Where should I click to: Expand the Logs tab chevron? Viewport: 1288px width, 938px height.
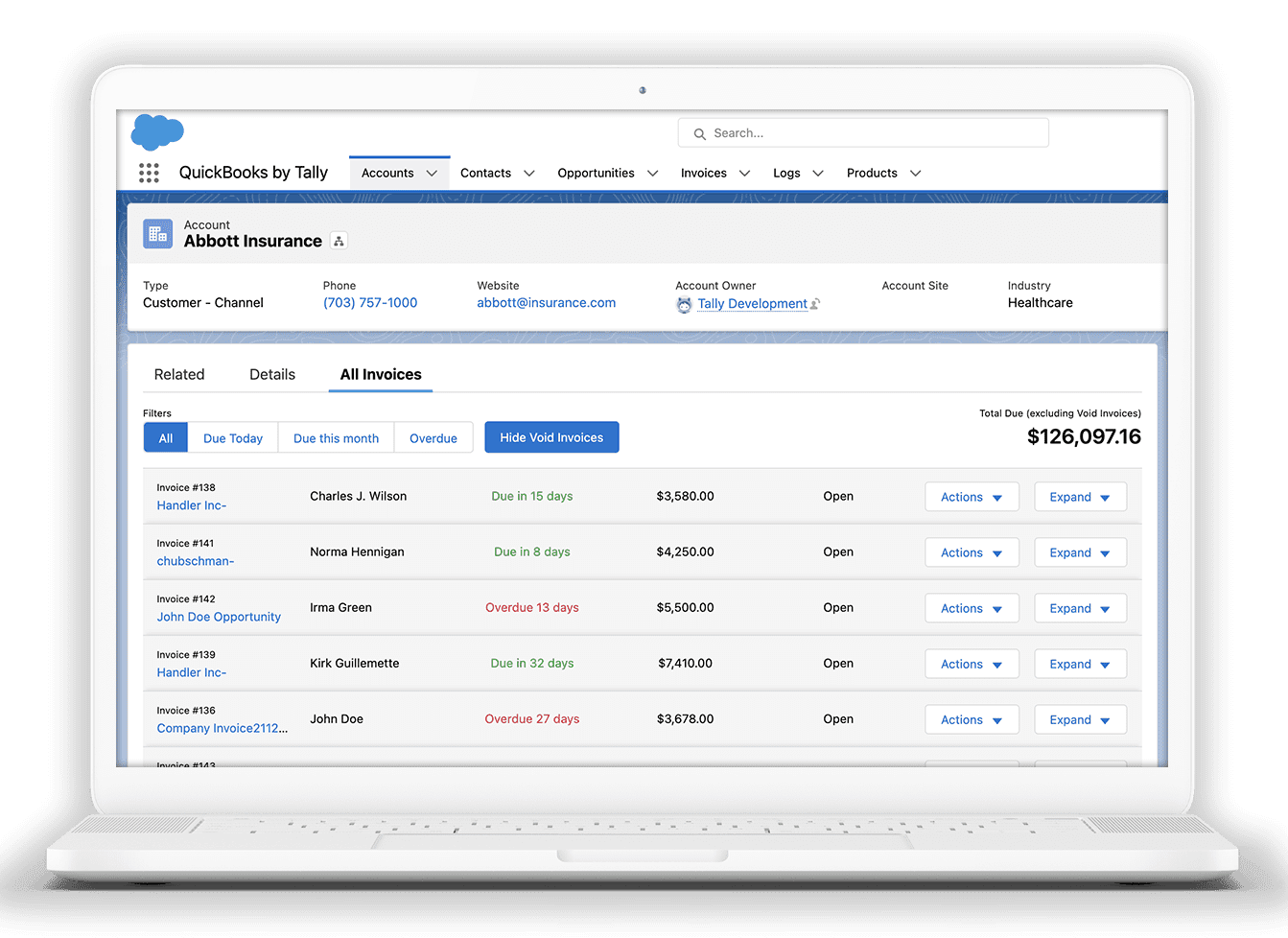[x=818, y=174]
